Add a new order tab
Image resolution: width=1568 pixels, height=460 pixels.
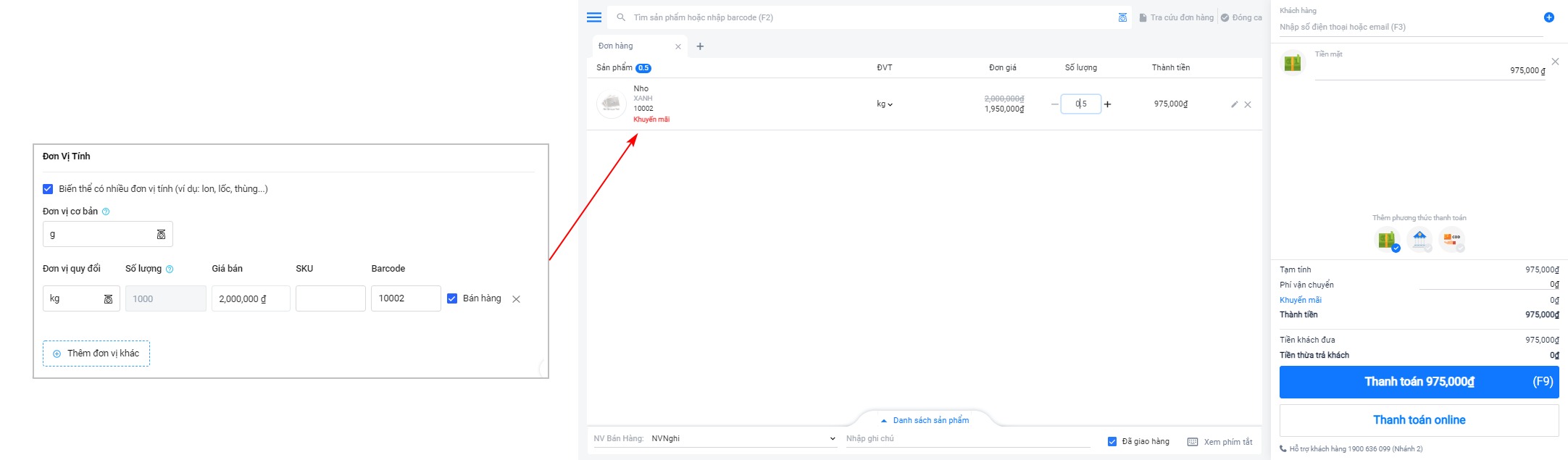[700, 46]
